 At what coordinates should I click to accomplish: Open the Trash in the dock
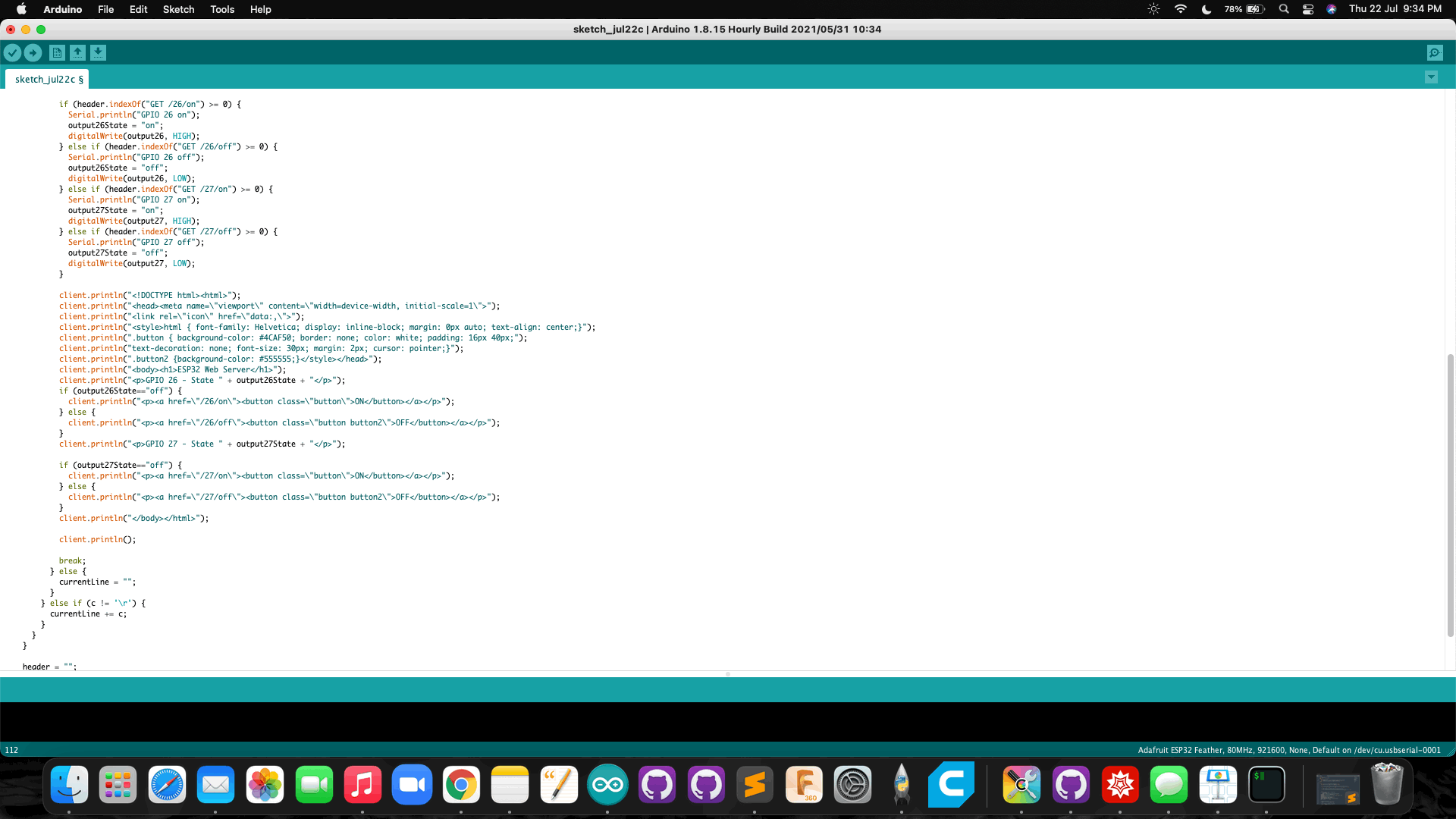[x=1387, y=784]
